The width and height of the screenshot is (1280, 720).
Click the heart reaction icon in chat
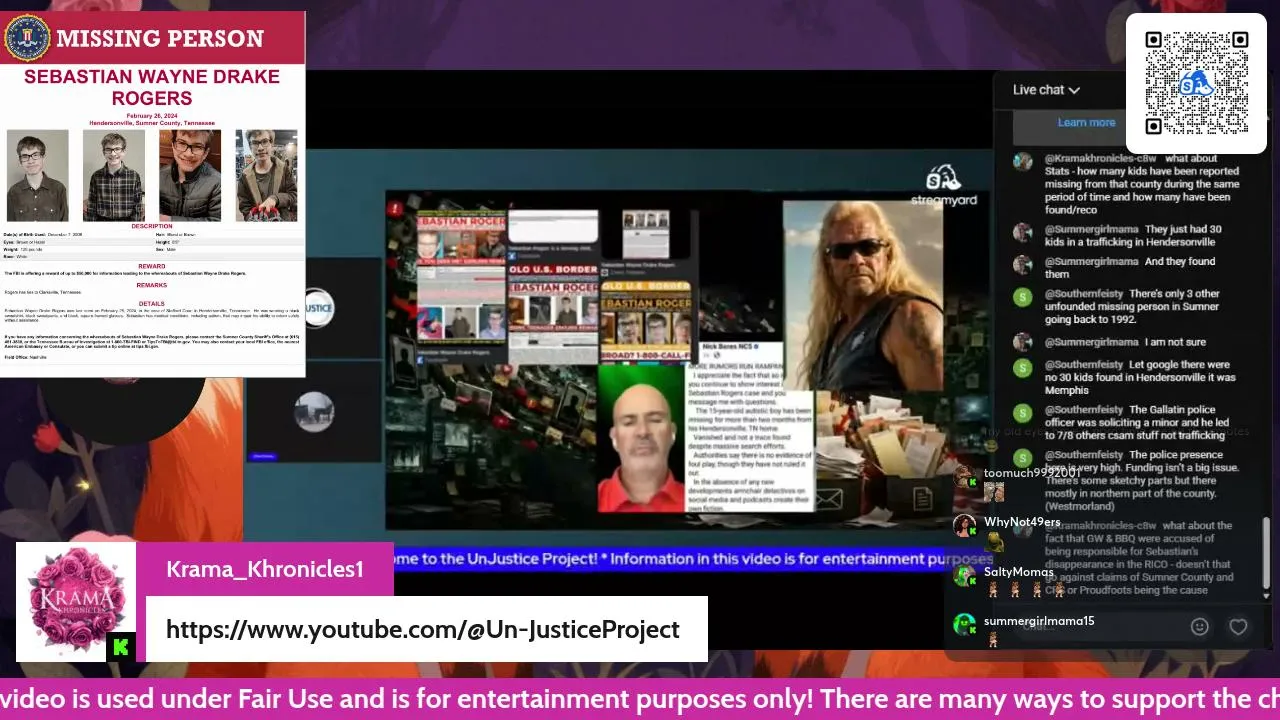(1238, 627)
